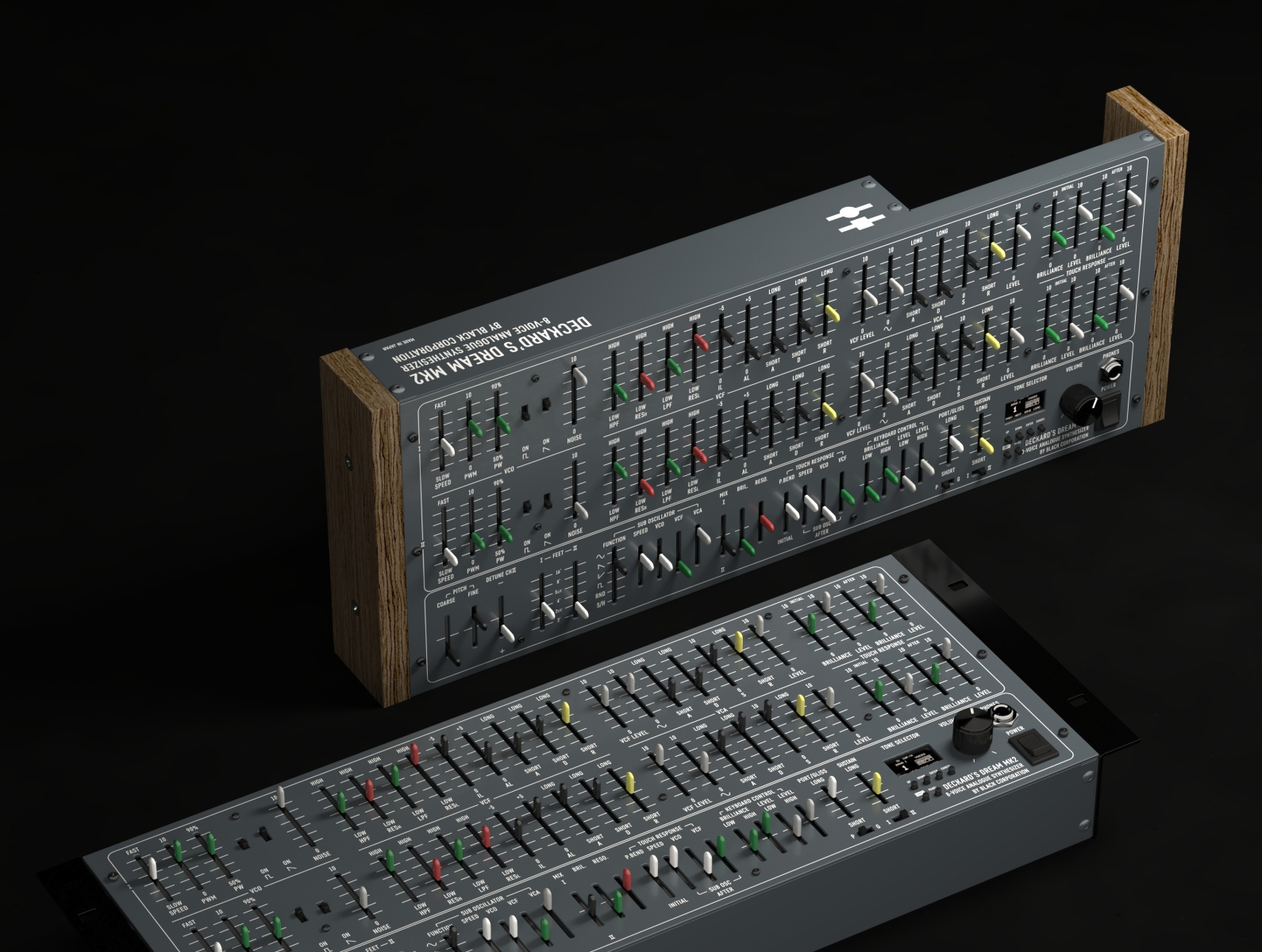Viewport: 1262px width, 952px height.
Task: Click the Detune CH II slider on wooden-sided synth
Action: pyautogui.click(x=507, y=633)
